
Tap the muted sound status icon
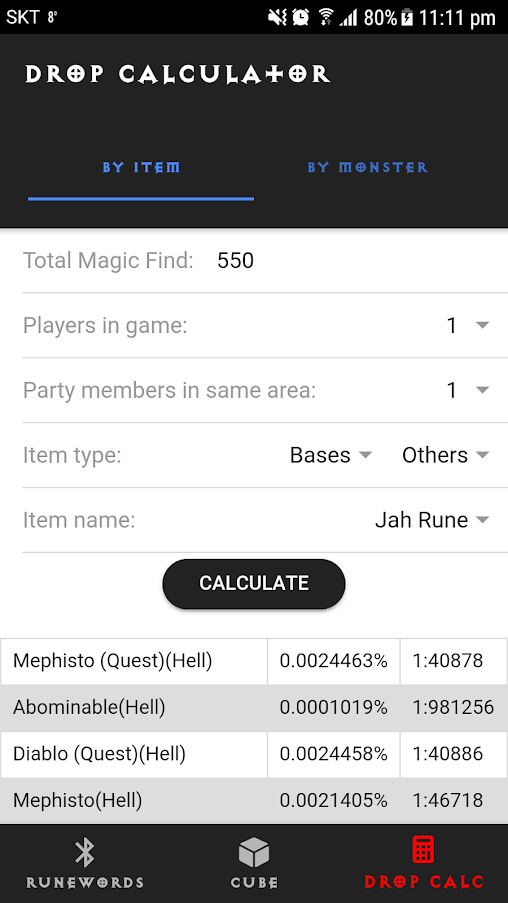click(278, 17)
